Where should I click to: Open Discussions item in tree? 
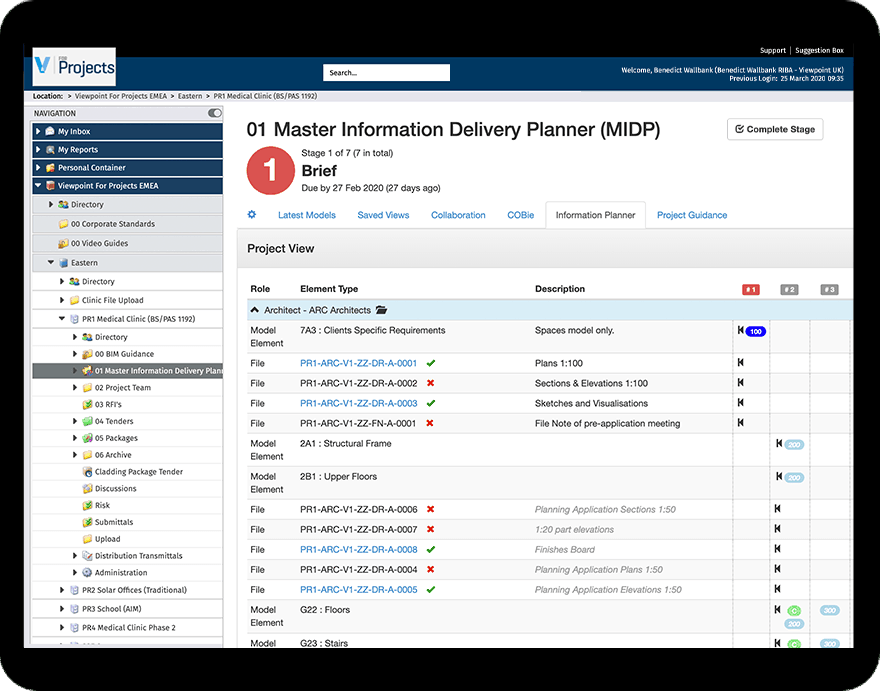pyautogui.click(x=115, y=488)
